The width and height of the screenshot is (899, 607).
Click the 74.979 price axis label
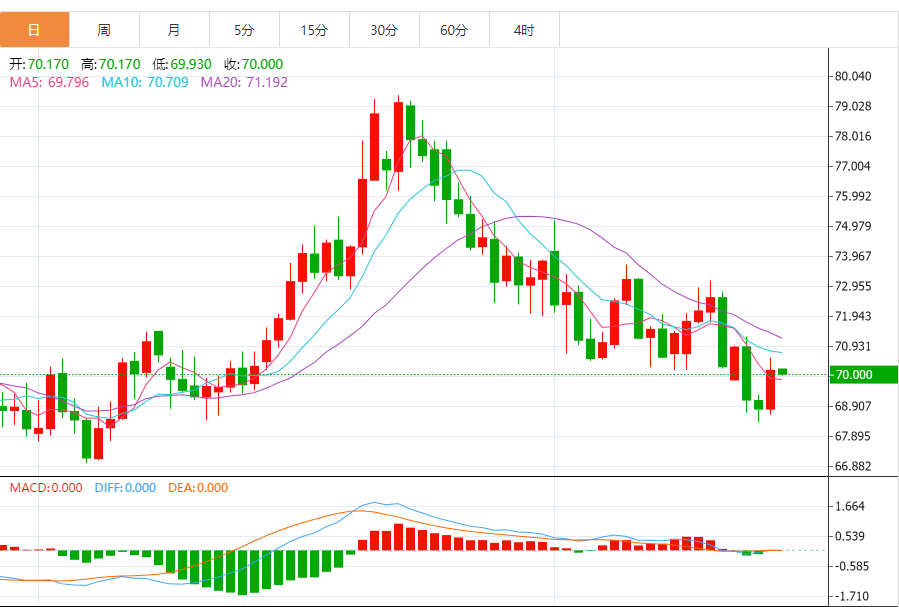click(853, 226)
